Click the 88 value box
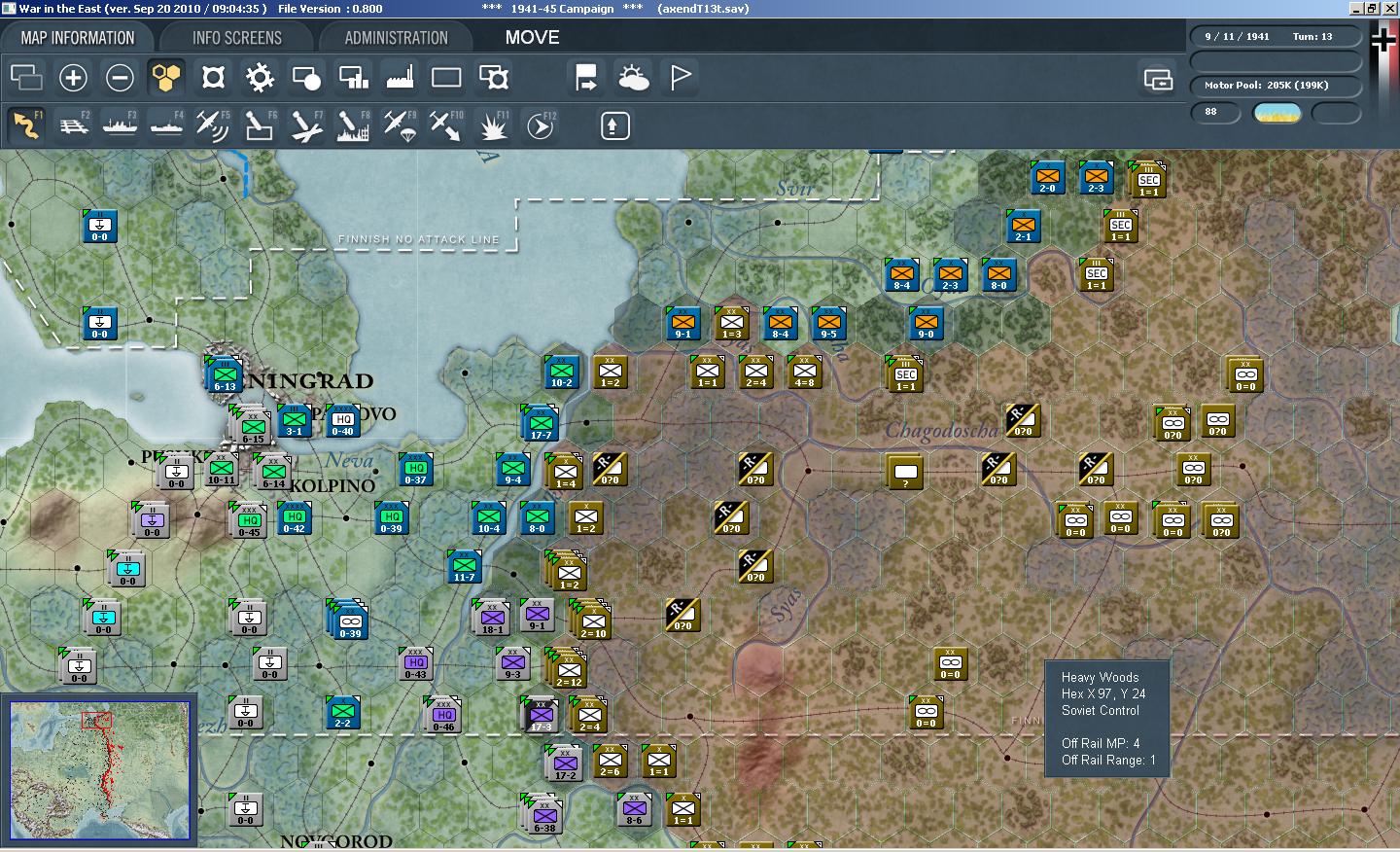The image size is (1400, 852). 1215,113
